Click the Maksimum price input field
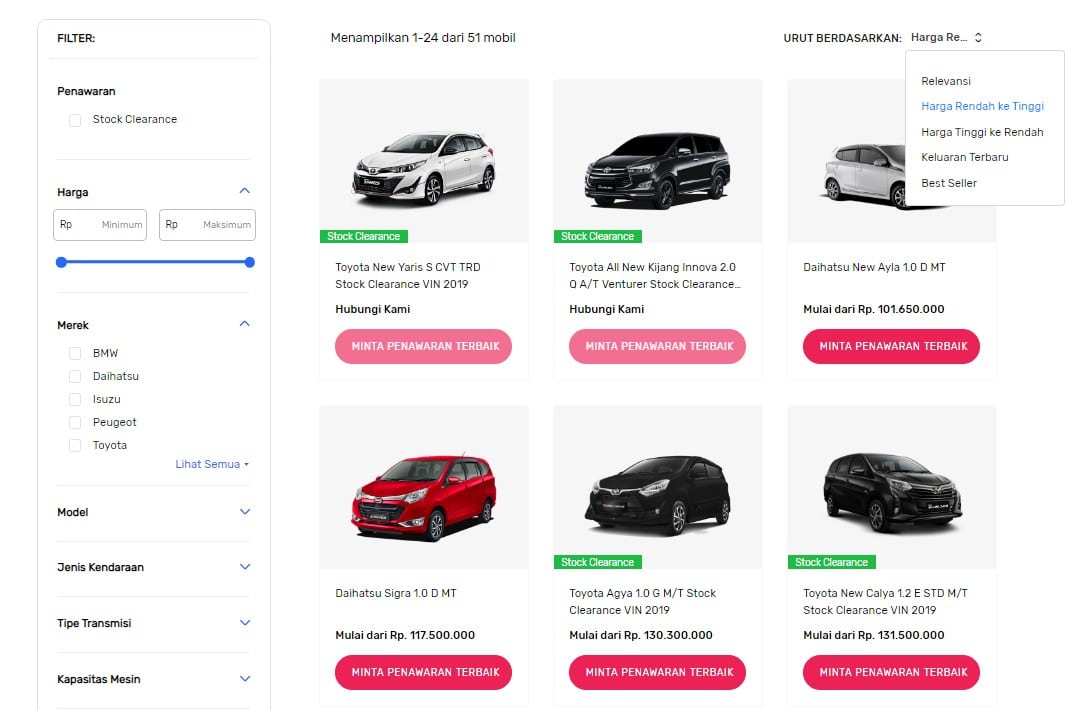This screenshot has width=1080, height=710. pos(207,225)
